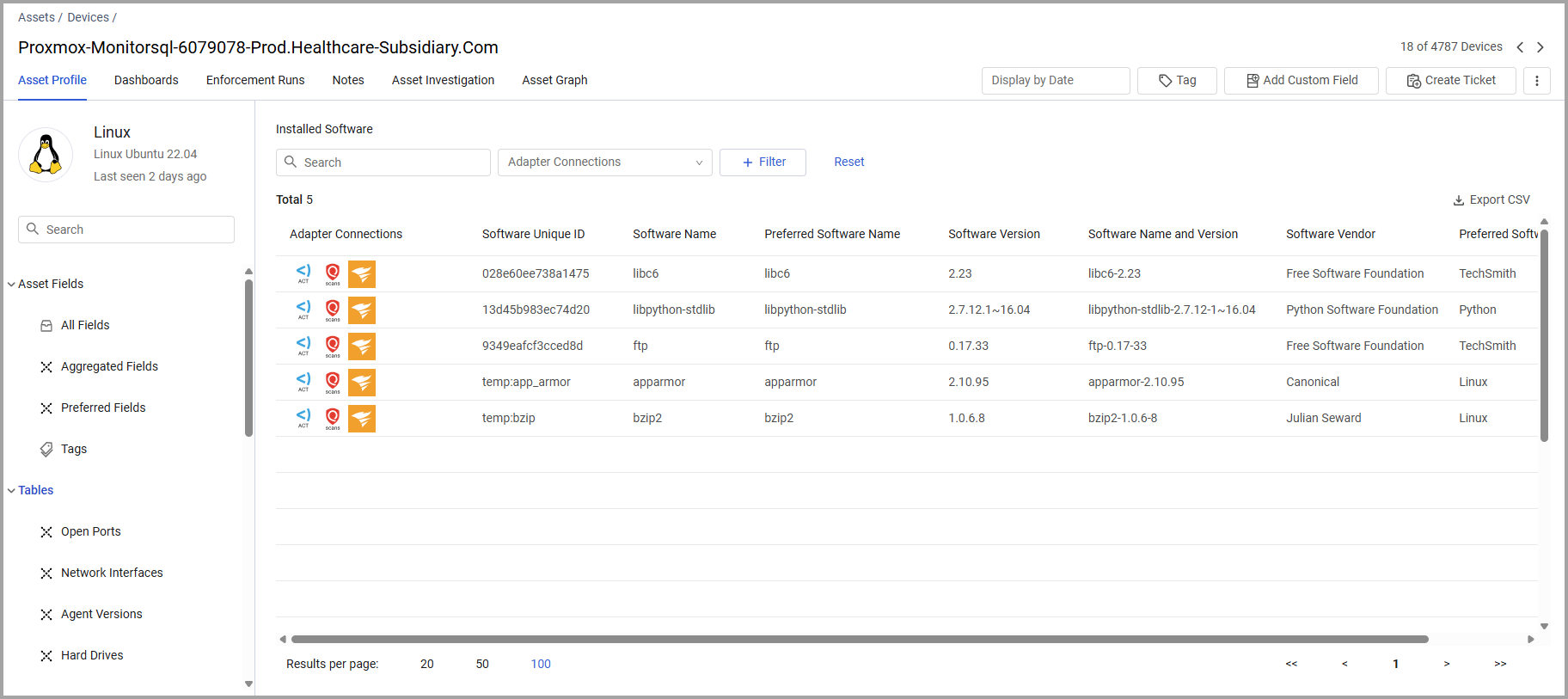The image size is (1568, 699).
Task: Click the Linux penguin OS icon
Action: 46,155
